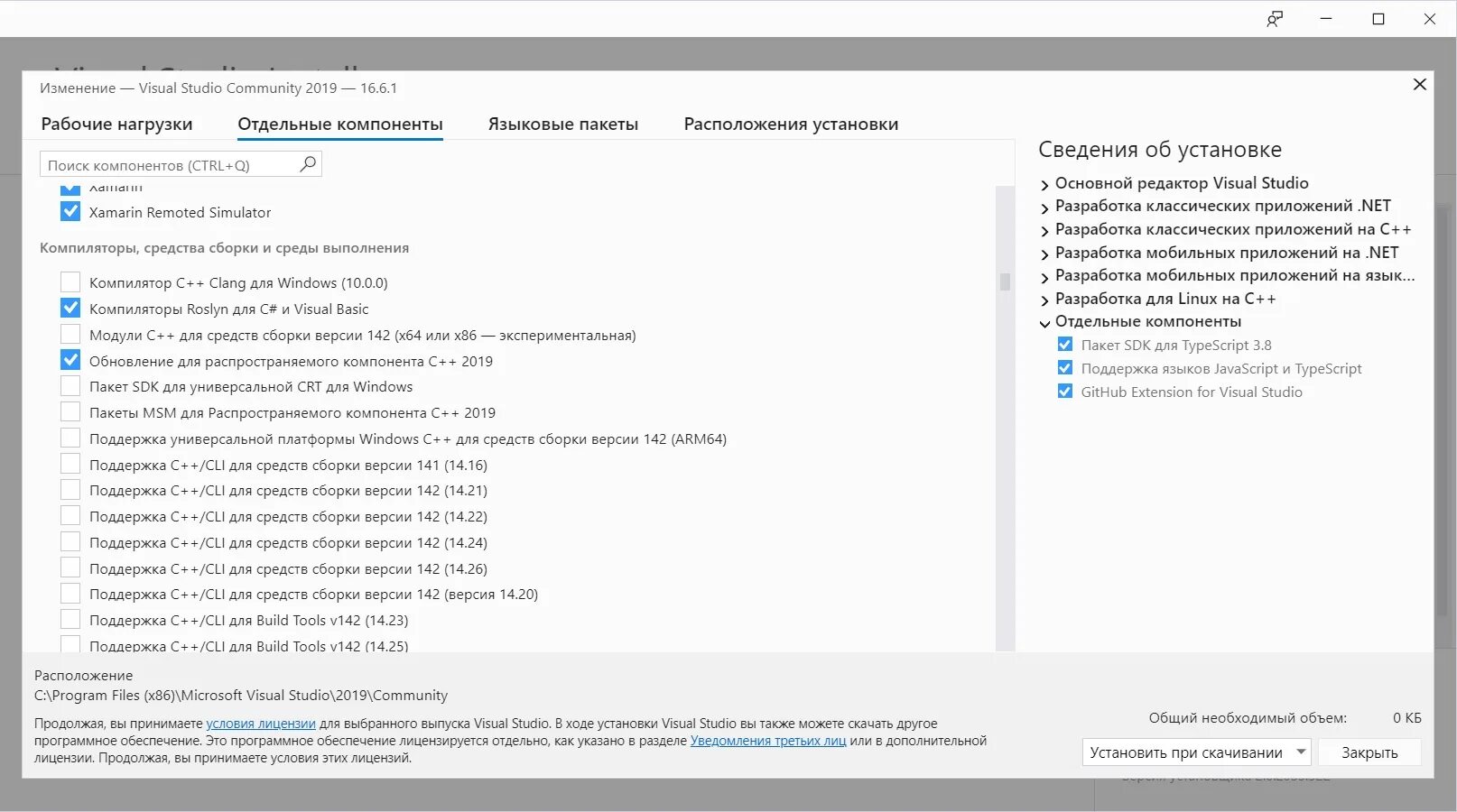
Task: Expand Разработка мобильных приложений на .NET
Action: [x=1044, y=254]
